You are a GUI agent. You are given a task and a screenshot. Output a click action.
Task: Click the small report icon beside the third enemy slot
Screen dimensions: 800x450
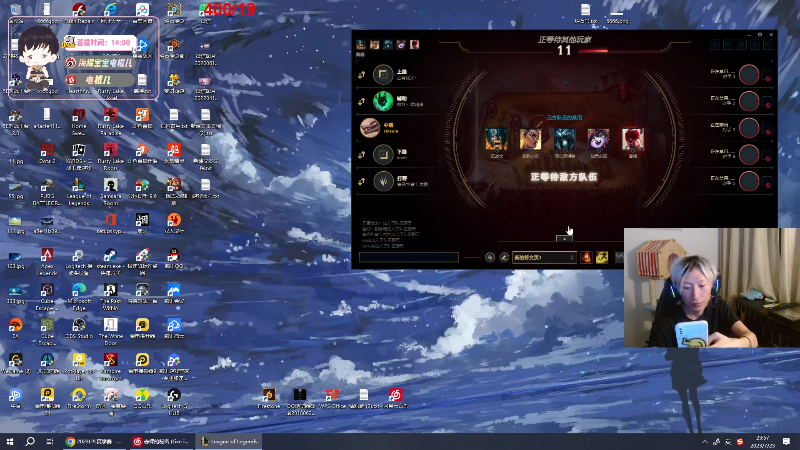point(768,132)
